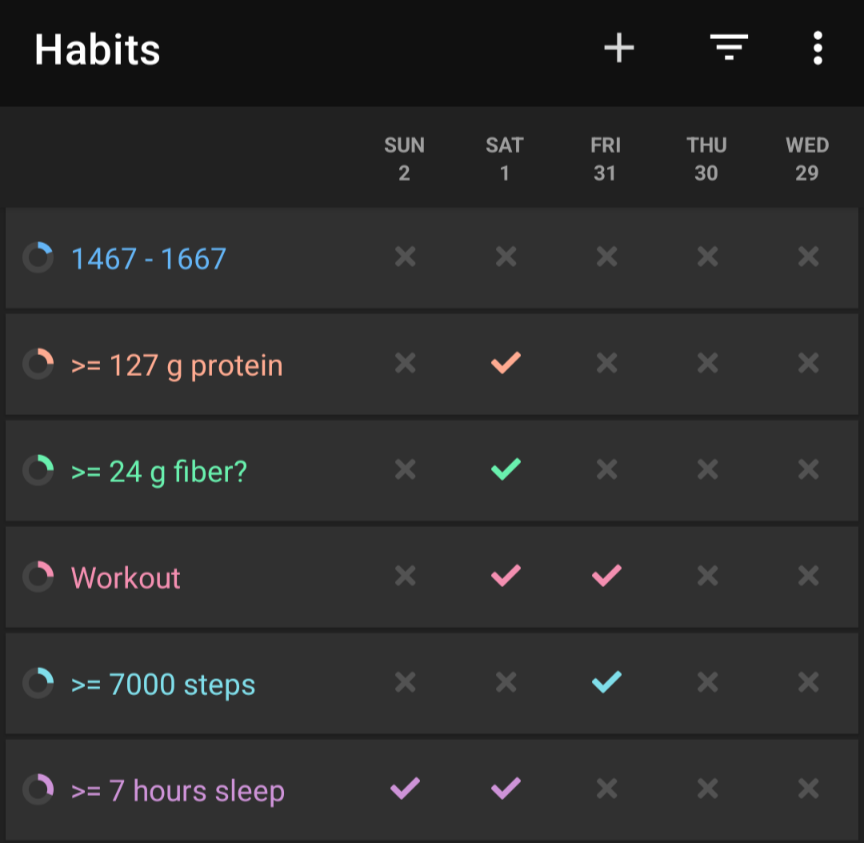Click the pink progress ring for Workout

[x=38, y=577]
